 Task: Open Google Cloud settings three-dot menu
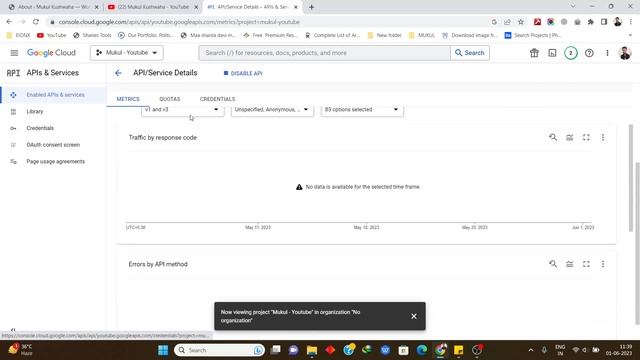coord(607,53)
